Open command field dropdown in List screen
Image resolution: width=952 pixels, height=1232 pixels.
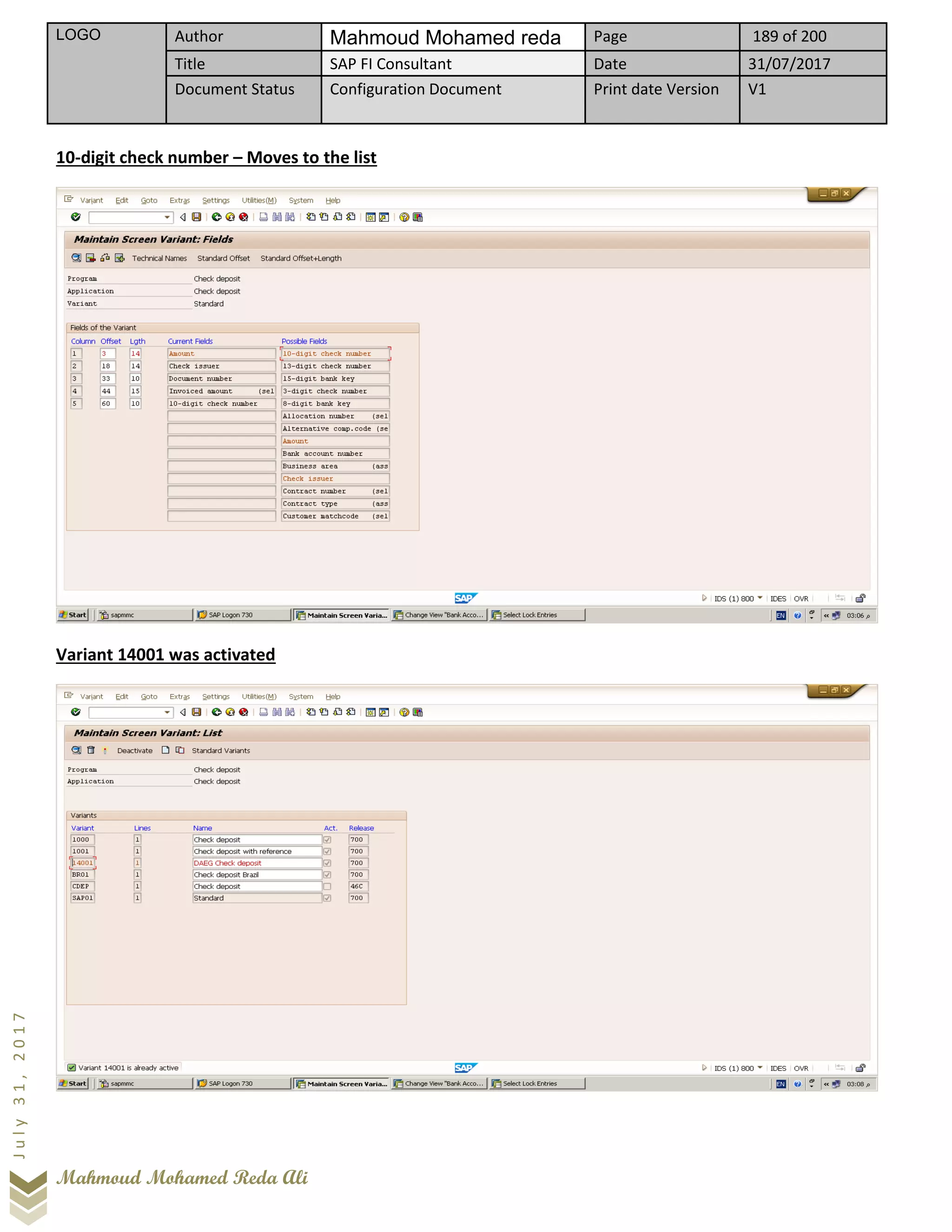(167, 712)
